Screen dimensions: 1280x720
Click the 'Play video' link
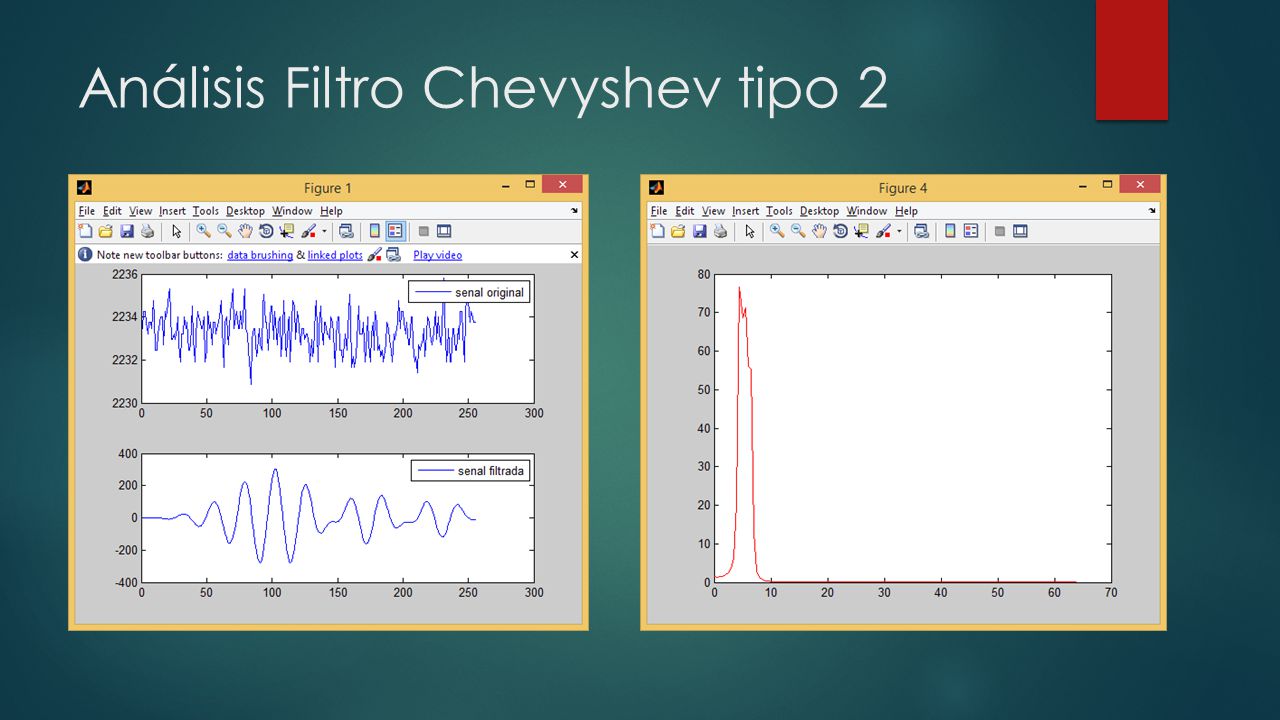coord(437,255)
